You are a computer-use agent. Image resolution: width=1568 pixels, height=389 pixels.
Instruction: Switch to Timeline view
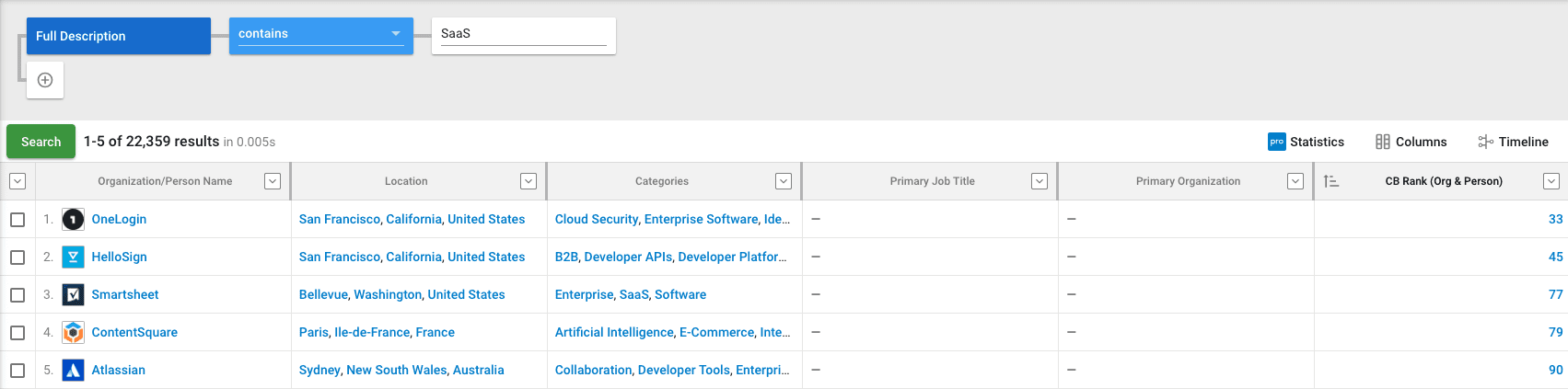(1513, 142)
